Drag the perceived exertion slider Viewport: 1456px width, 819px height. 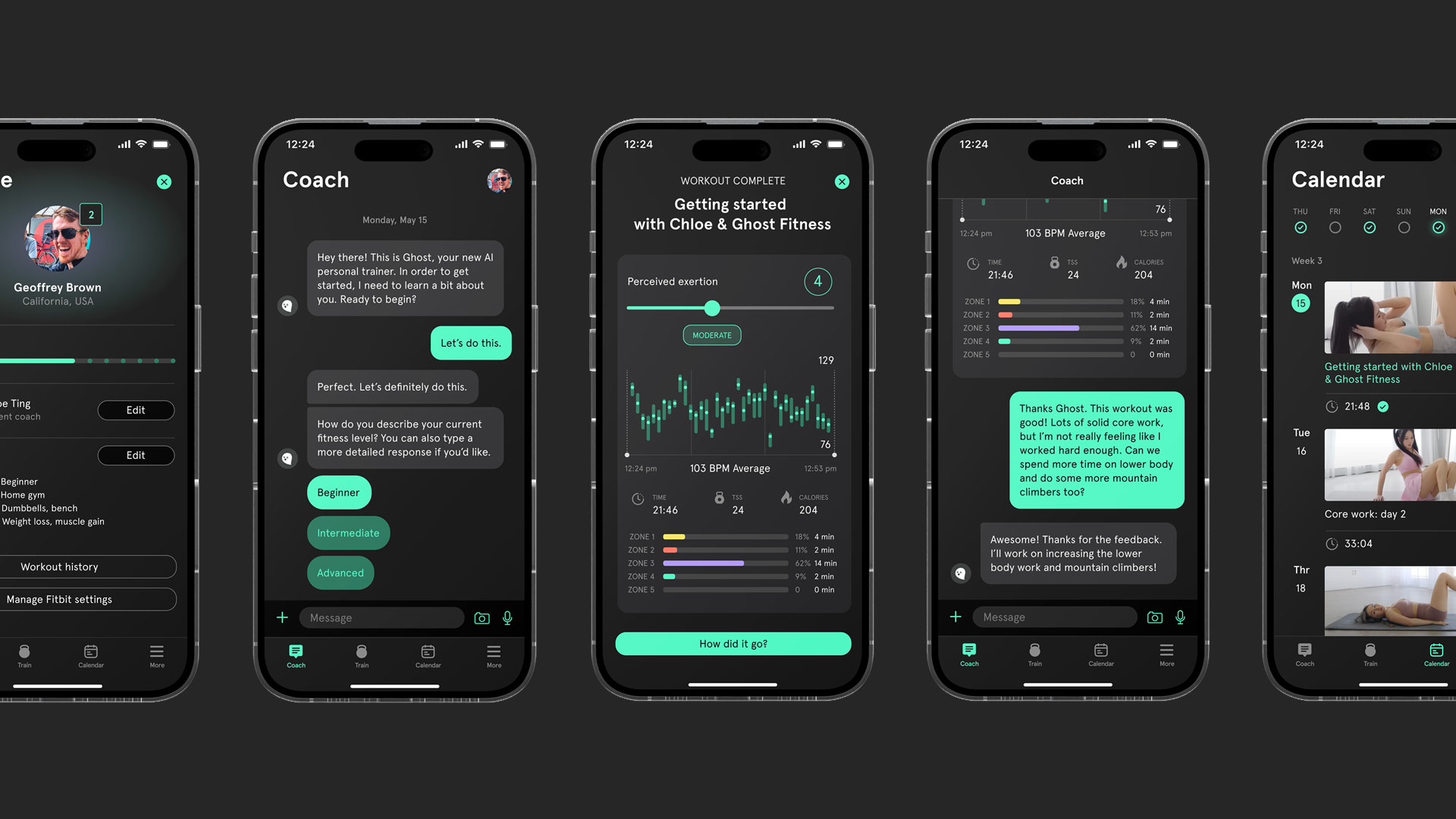tap(710, 307)
